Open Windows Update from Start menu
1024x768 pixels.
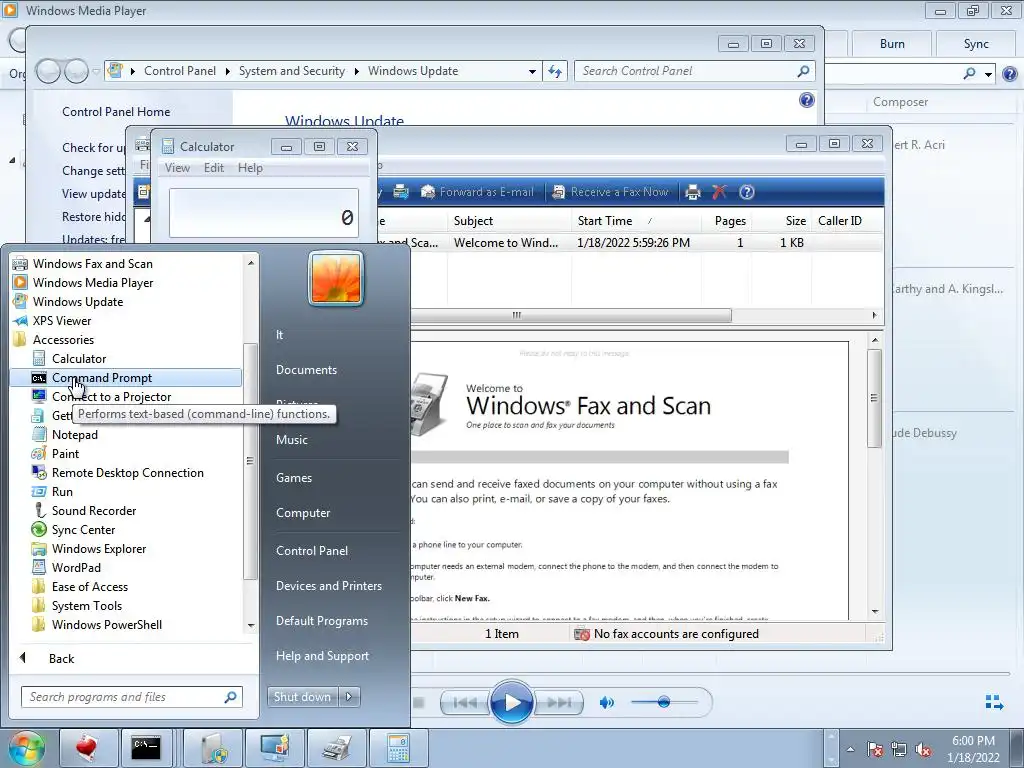pos(78,301)
